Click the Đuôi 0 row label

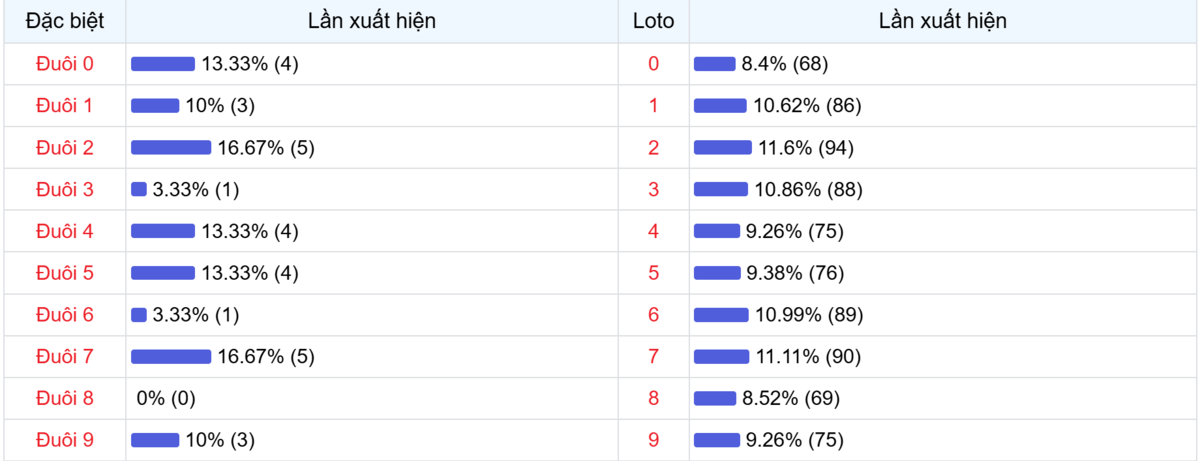click(x=64, y=64)
